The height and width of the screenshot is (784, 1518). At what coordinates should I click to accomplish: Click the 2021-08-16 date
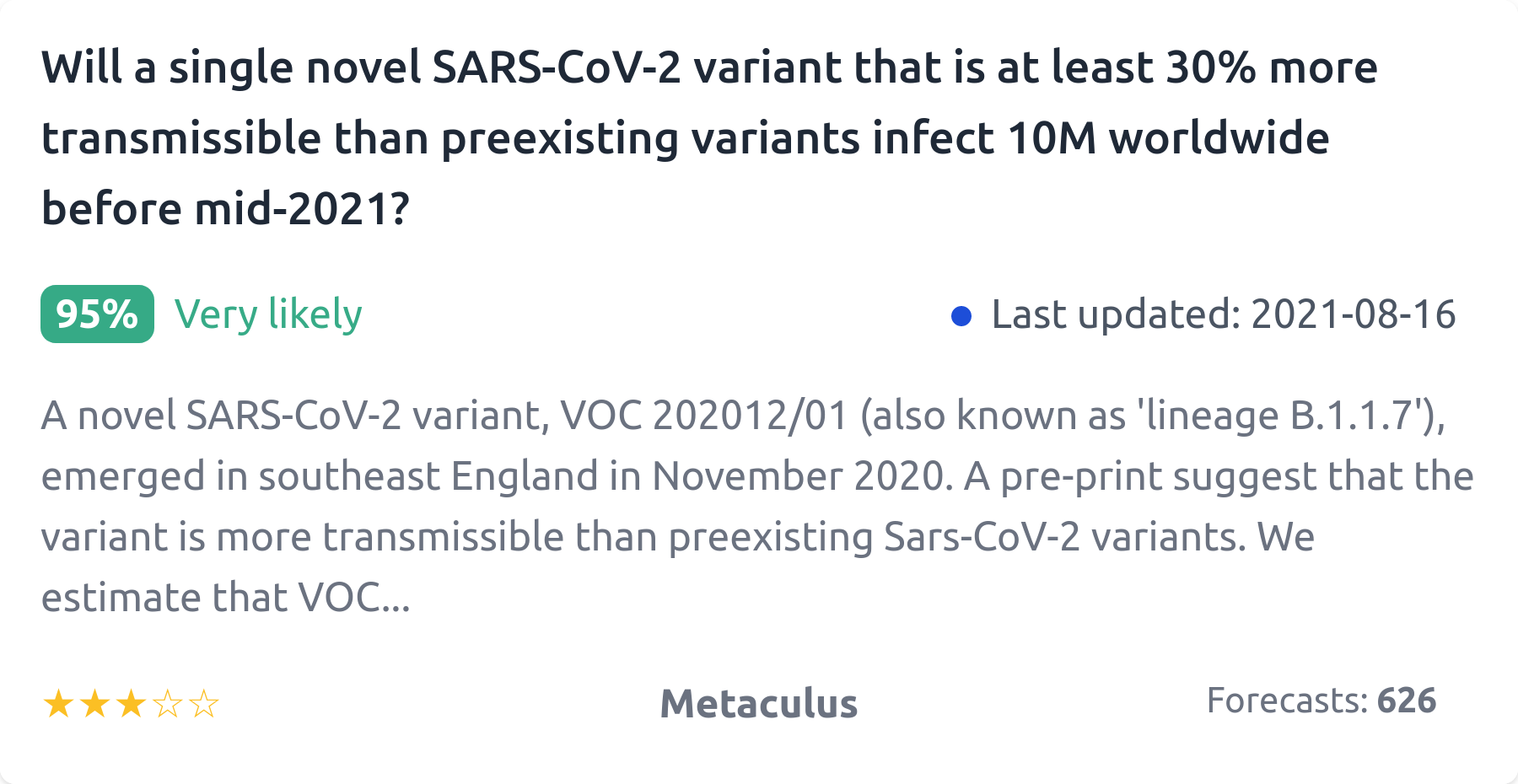pyautogui.click(x=1353, y=314)
